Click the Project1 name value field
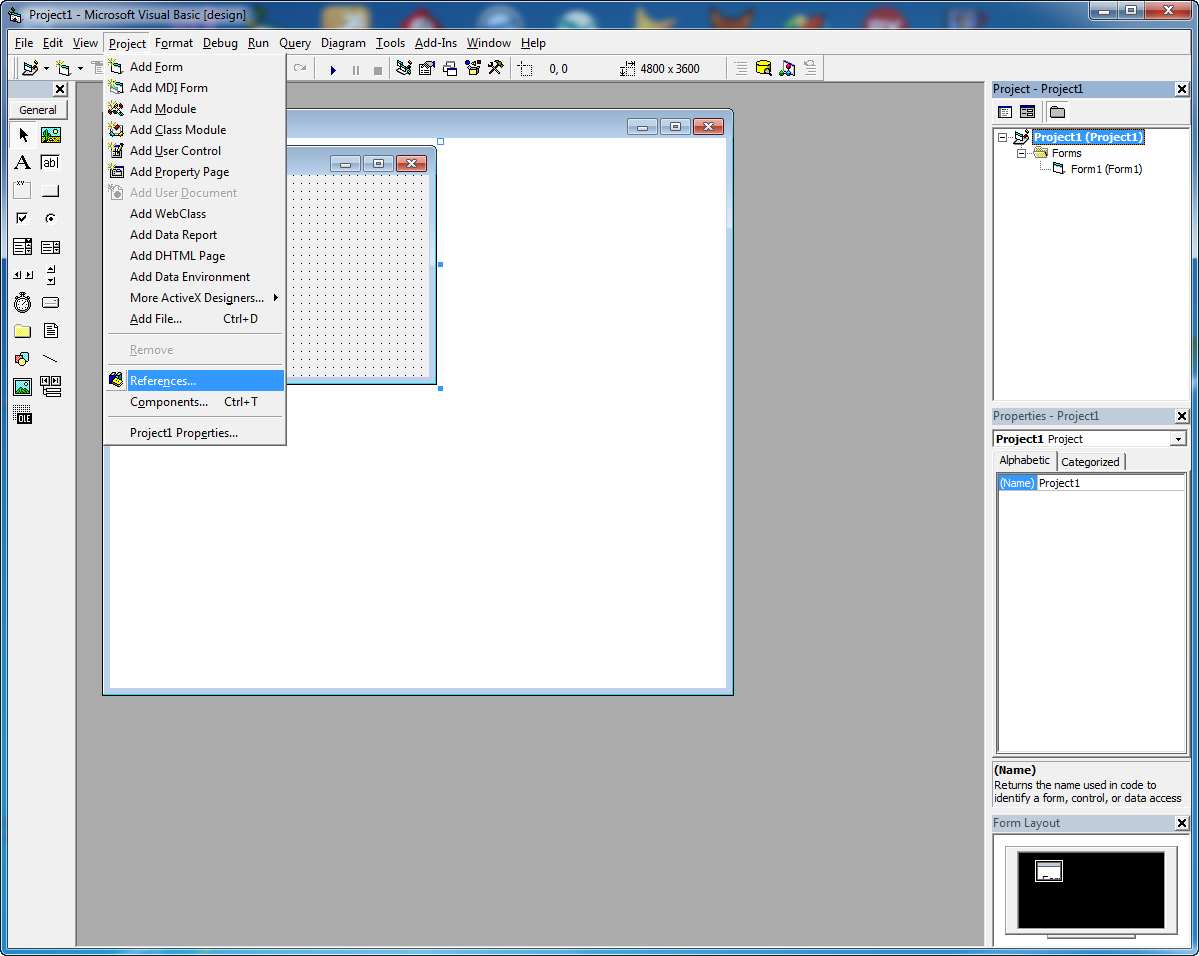Image resolution: width=1199 pixels, height=956 pixels. pyautogui.click(x=1110, y=483)
